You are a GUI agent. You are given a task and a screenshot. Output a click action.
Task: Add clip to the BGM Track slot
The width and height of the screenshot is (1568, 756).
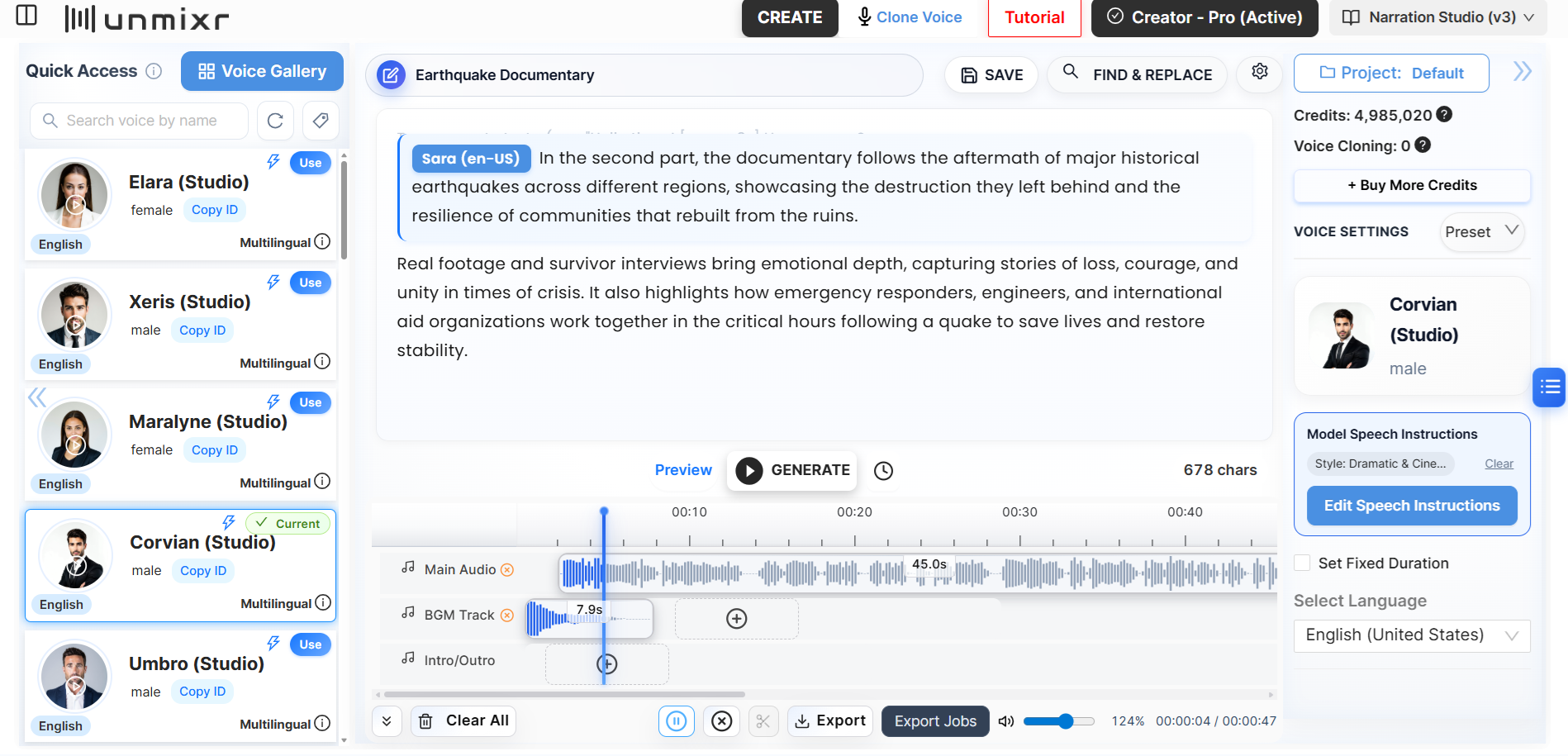(x=736, y=619)
